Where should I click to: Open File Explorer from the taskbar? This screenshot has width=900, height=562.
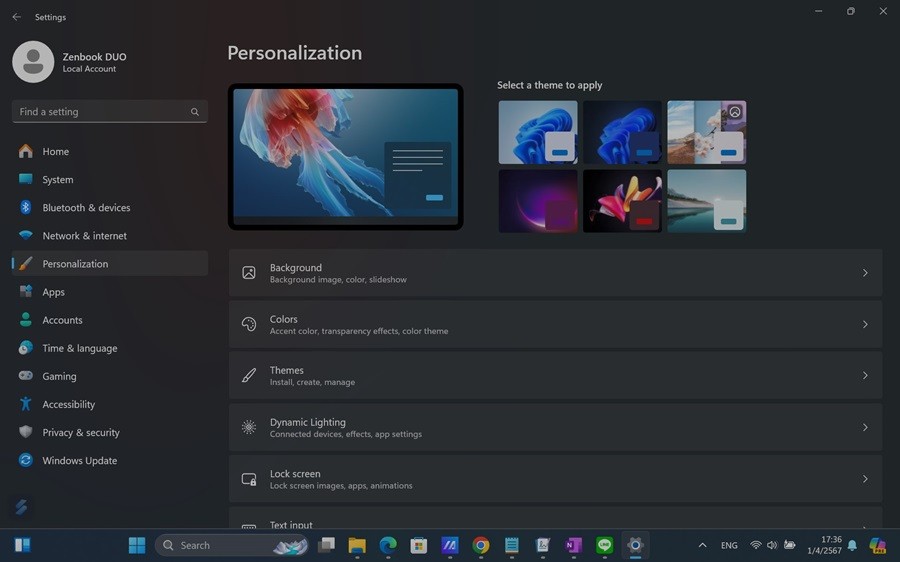[357, 545]
